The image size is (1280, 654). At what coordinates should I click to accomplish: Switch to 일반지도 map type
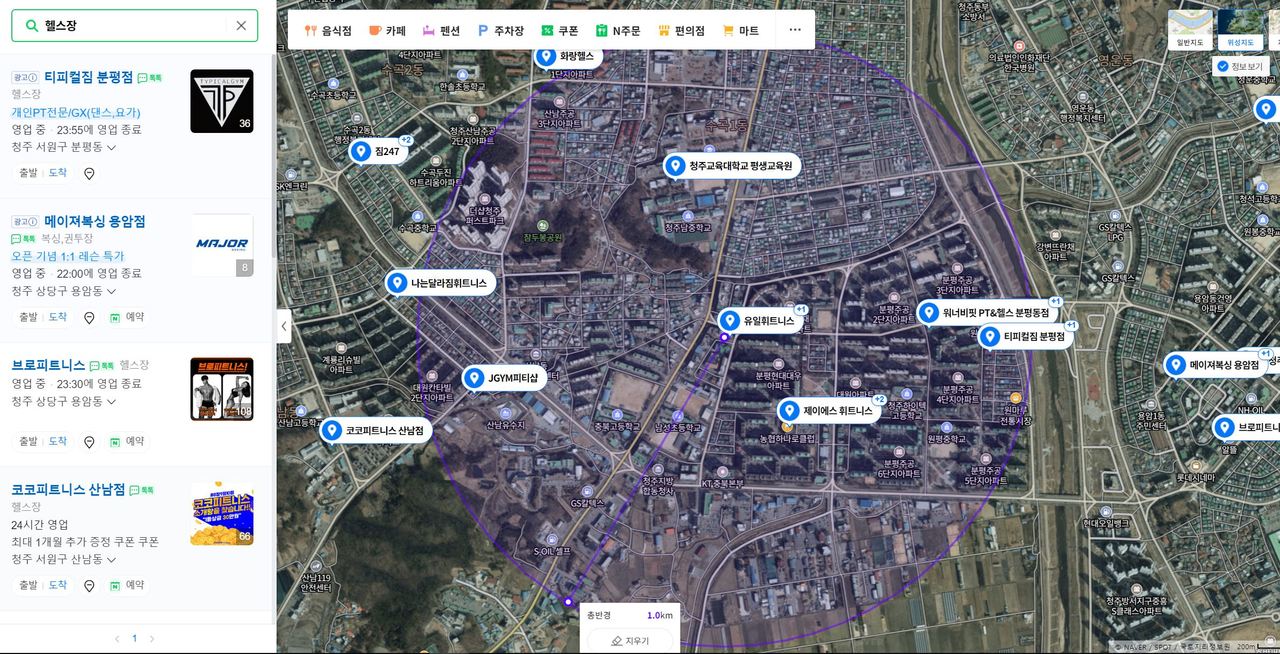(1190, 30)
